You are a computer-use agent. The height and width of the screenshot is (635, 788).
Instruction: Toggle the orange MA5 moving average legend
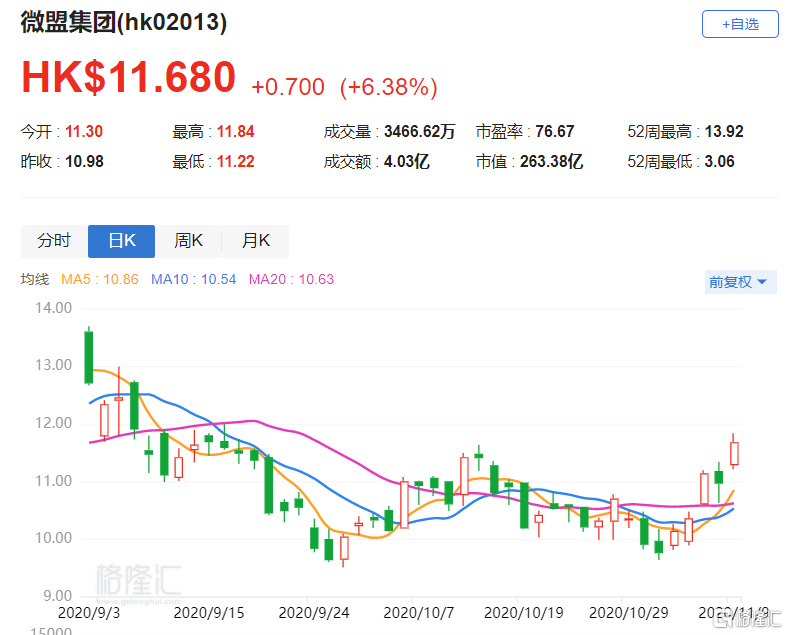click(99, 279)
